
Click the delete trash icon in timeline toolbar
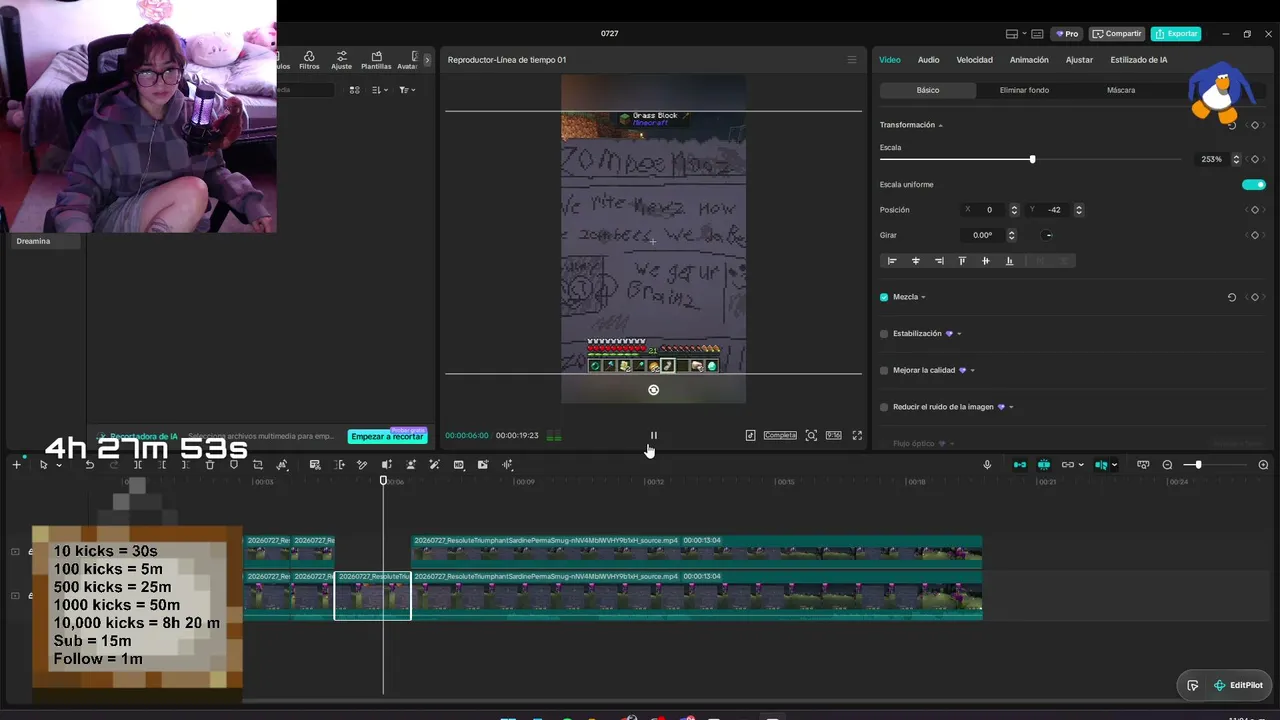pyautogui.click(x=209, y=465)
